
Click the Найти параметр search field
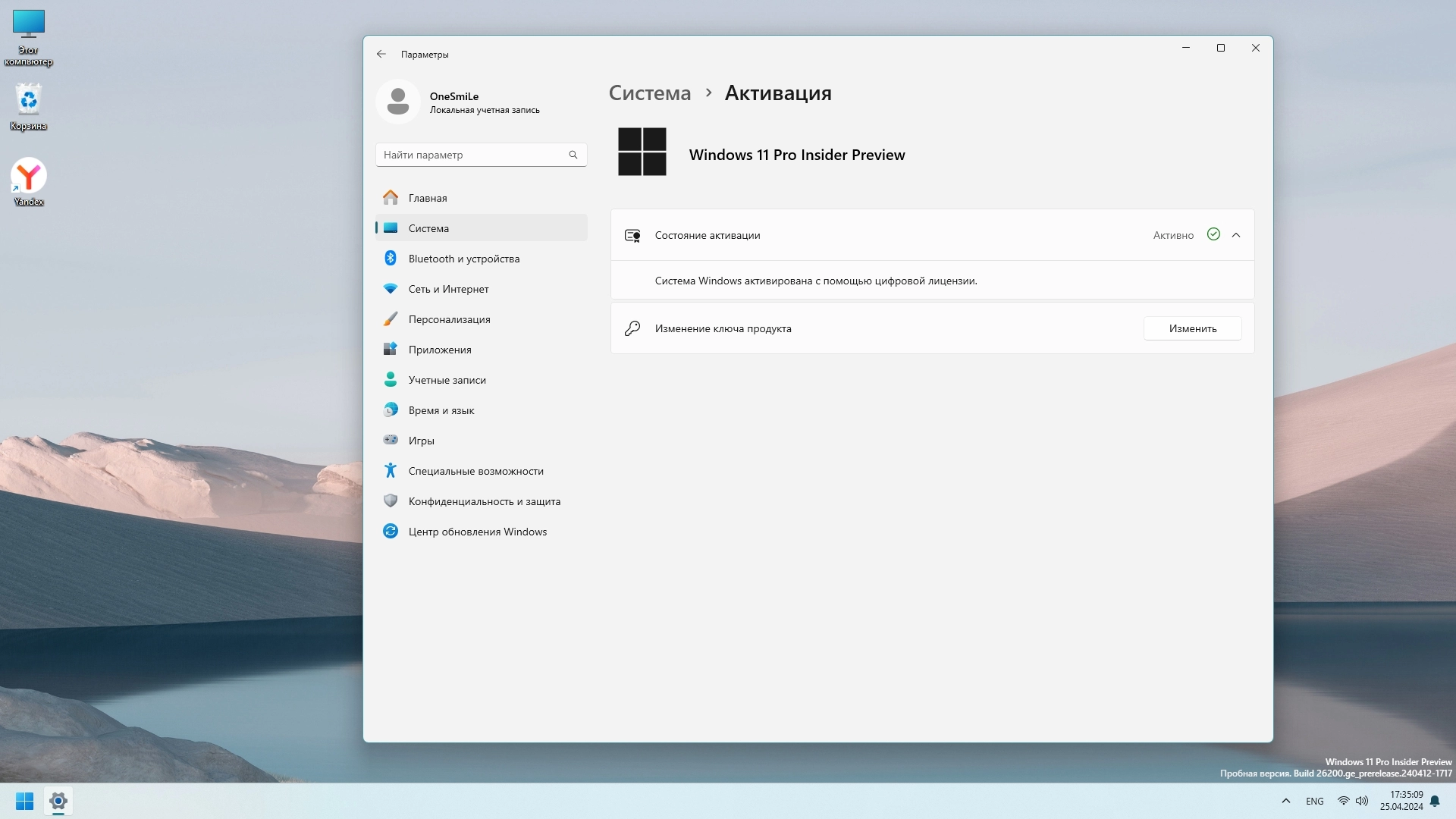pos(470,155)
